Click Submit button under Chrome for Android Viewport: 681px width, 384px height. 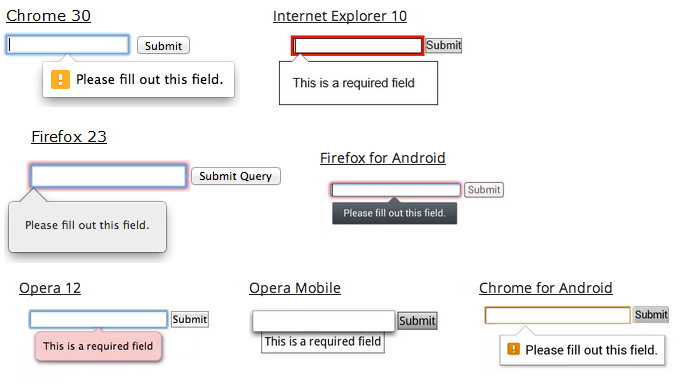tap(651, 314)
